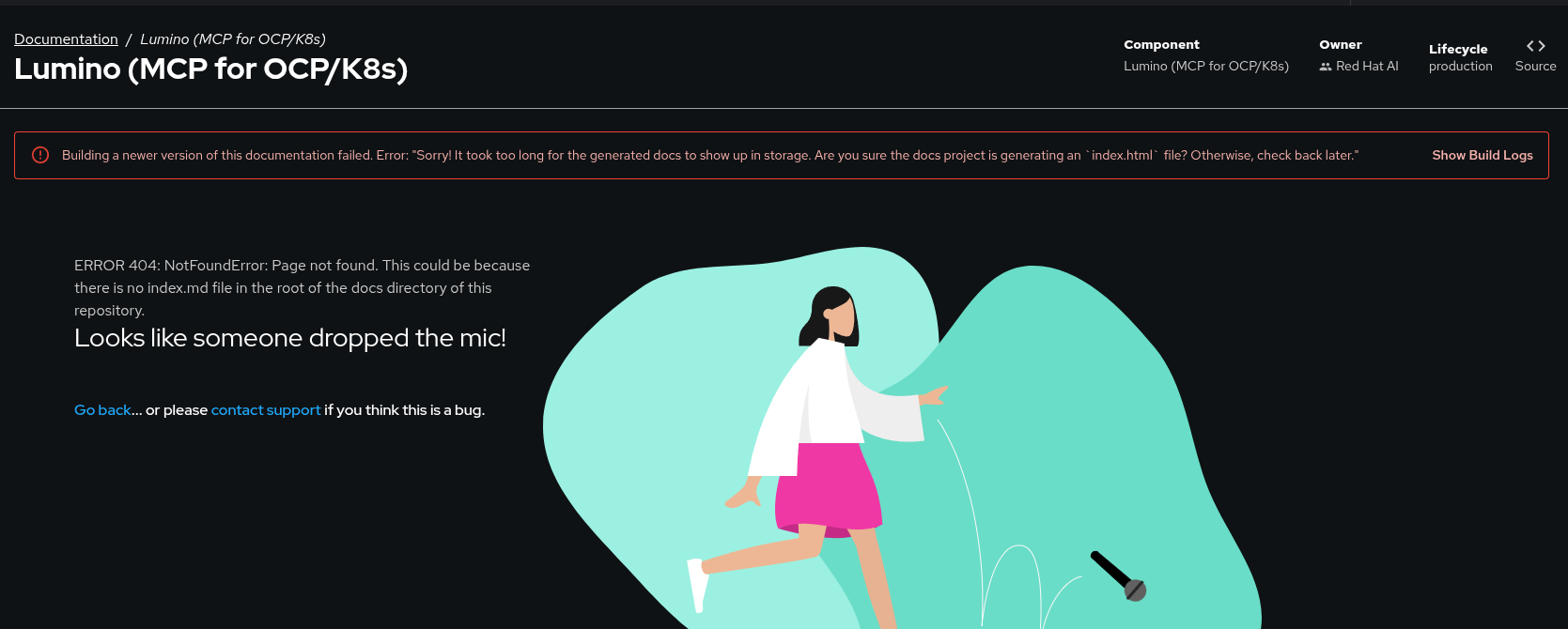Click the dropped microphone illustration
The height and width of the screenshot is (629, 1568).
point(1118,575)
